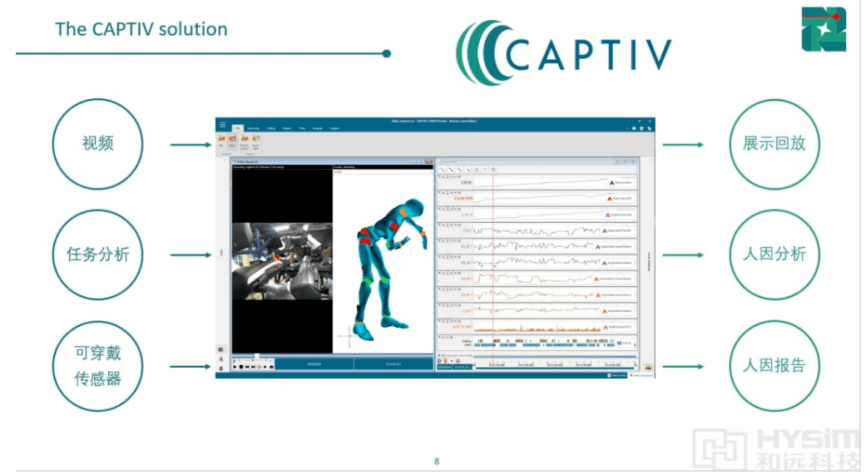The image size is (866, 475).
Task: Click the highlighted Video import ribbon icon
Action: (x=233, y=141)
